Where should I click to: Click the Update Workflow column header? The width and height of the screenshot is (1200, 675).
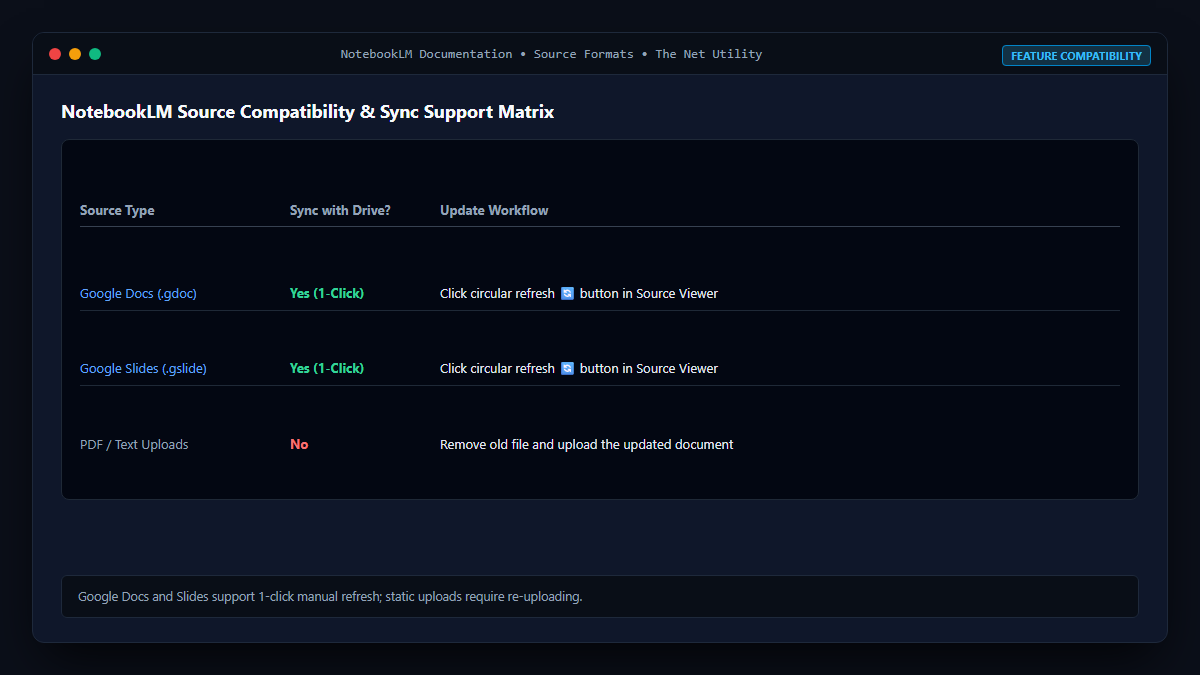[494, 211]
